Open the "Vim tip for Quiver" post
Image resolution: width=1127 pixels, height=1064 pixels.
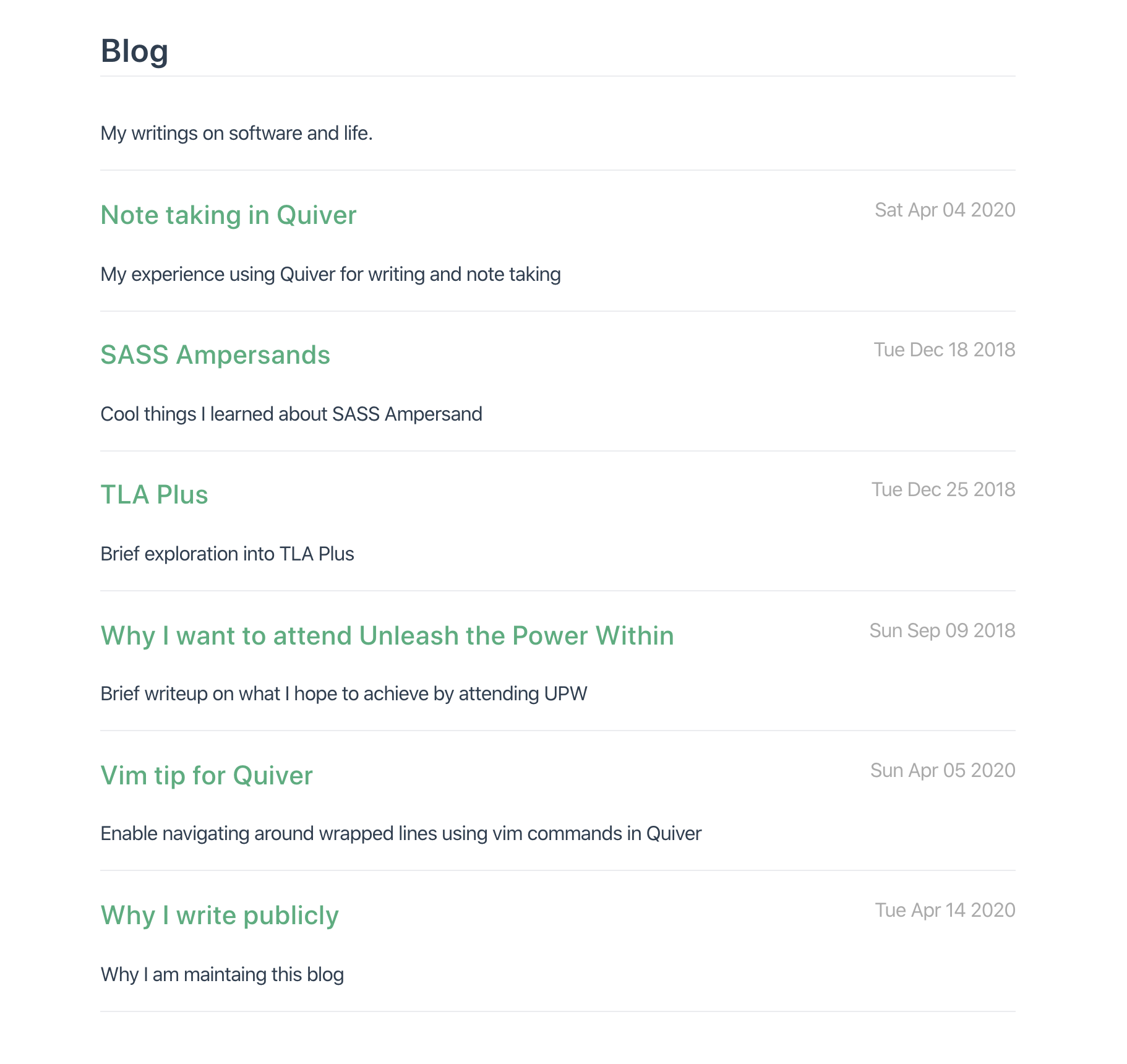coord(207,776)
